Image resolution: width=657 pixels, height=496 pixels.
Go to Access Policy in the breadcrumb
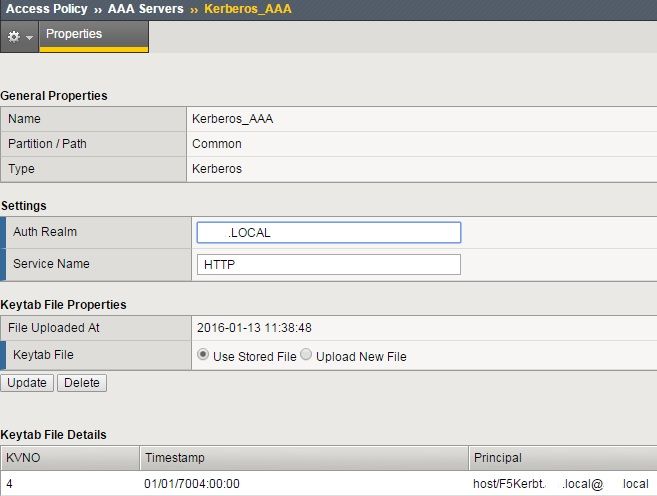[45, 9]
